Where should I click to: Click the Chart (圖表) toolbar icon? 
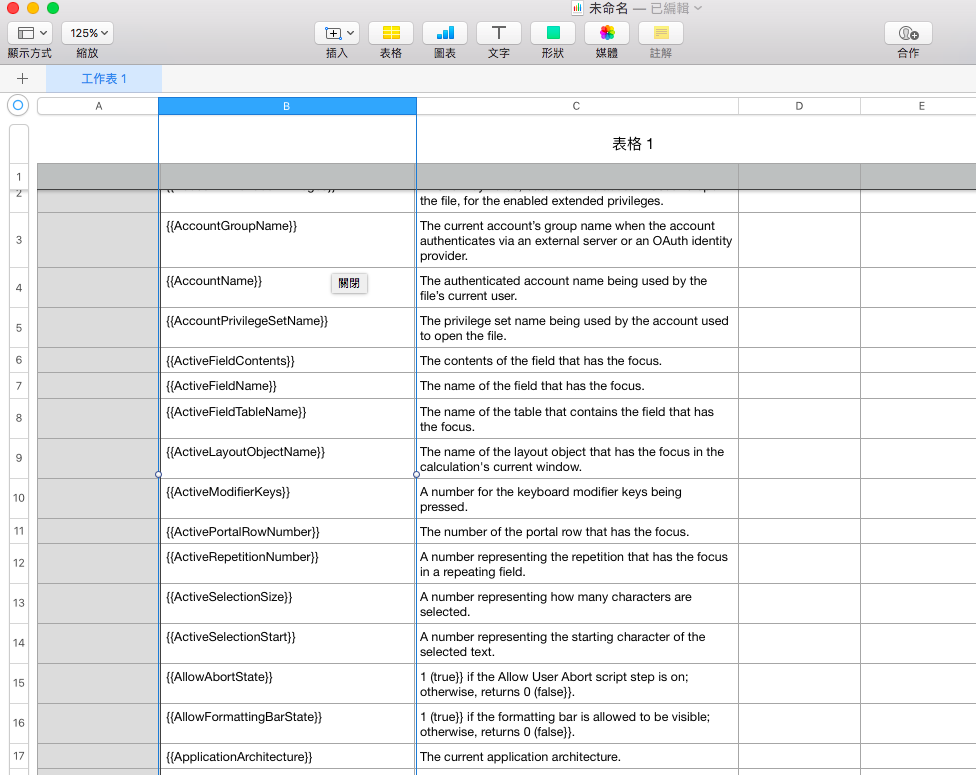(445, 33)
